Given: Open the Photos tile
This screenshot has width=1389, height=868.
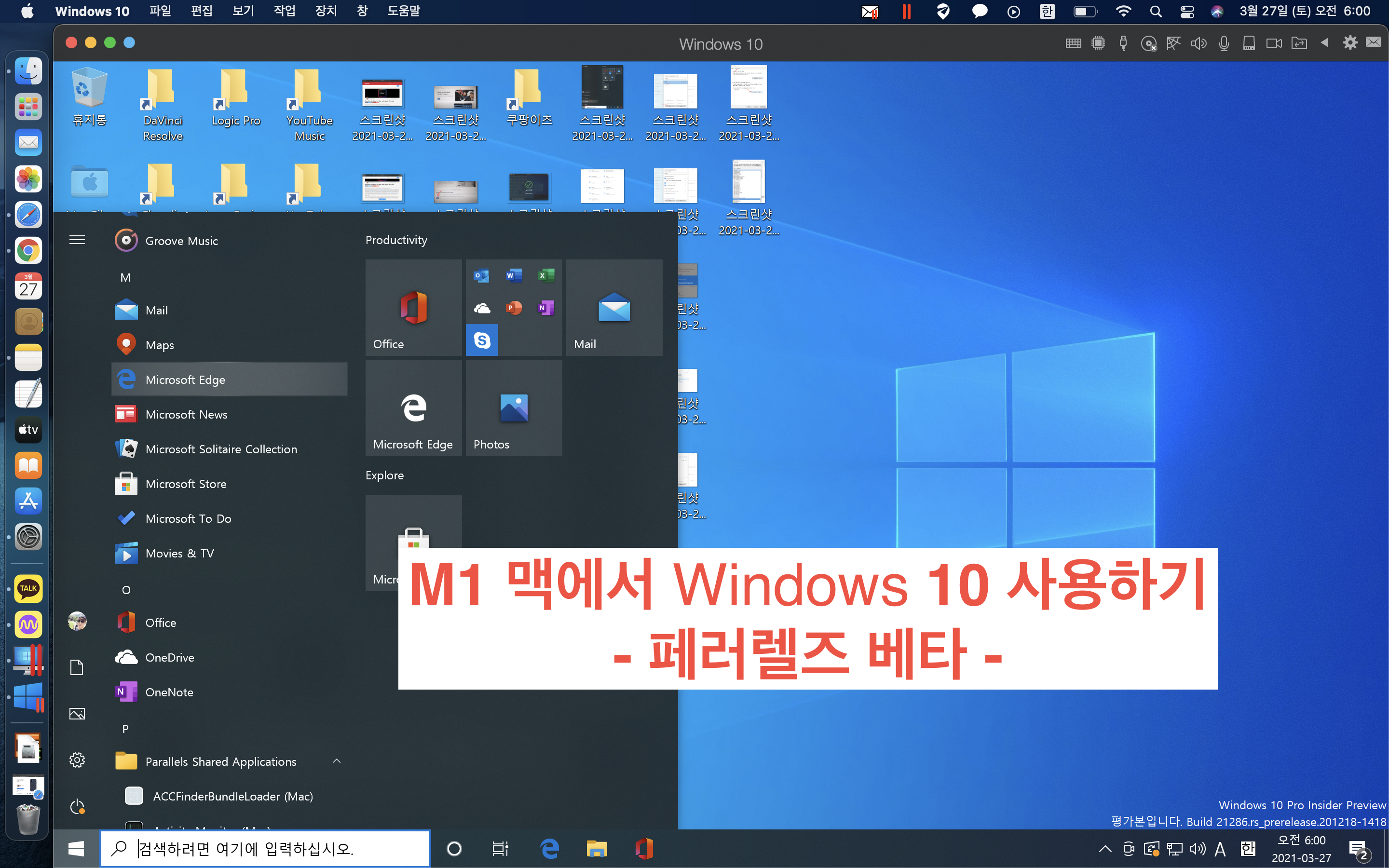Looking at the screenshot, I should (514, 409).
